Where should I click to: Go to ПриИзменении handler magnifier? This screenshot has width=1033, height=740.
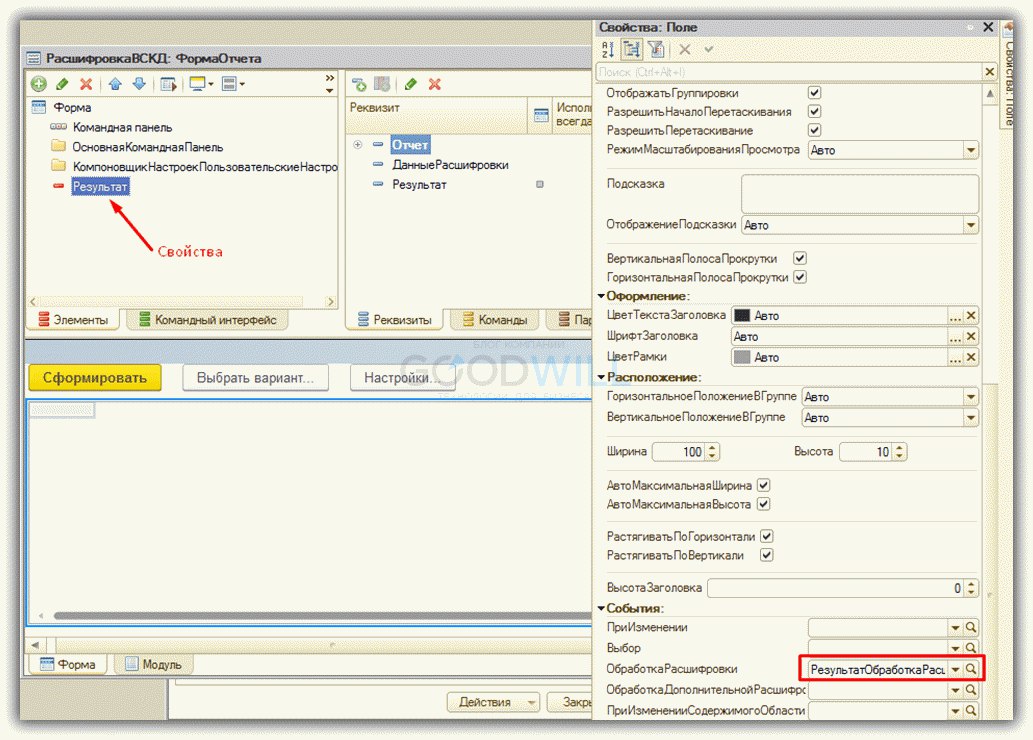pyautogui.click(x=971, y=627)
